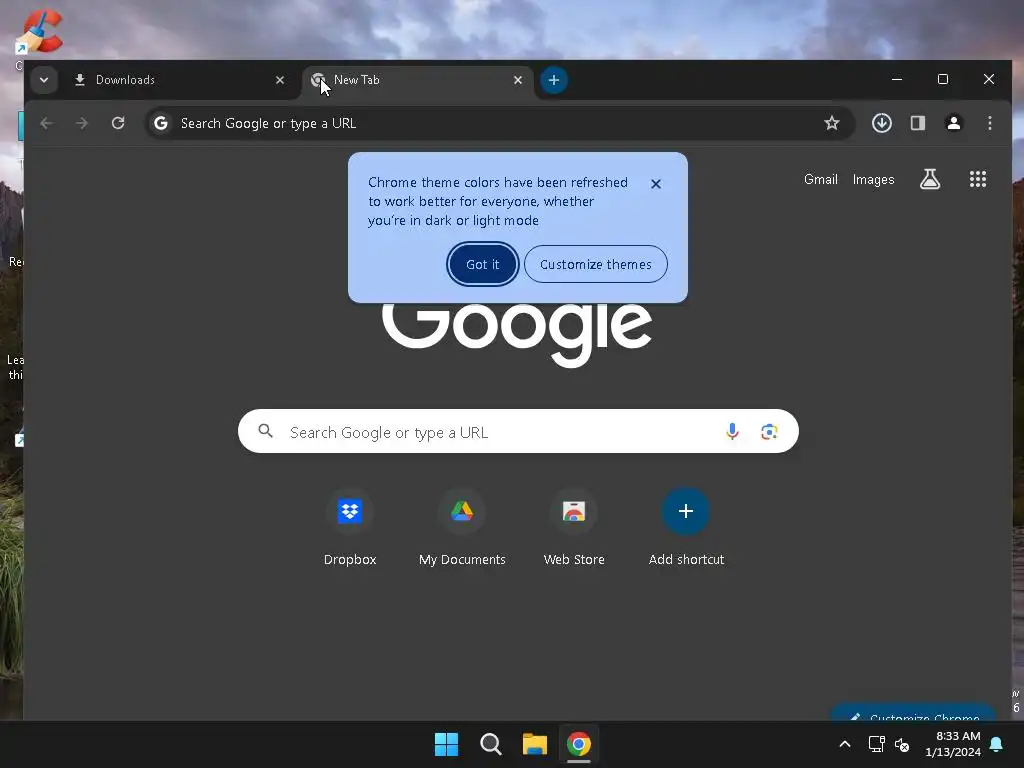Open the Chrome downloads toolbar icon

tap(882, 123)
